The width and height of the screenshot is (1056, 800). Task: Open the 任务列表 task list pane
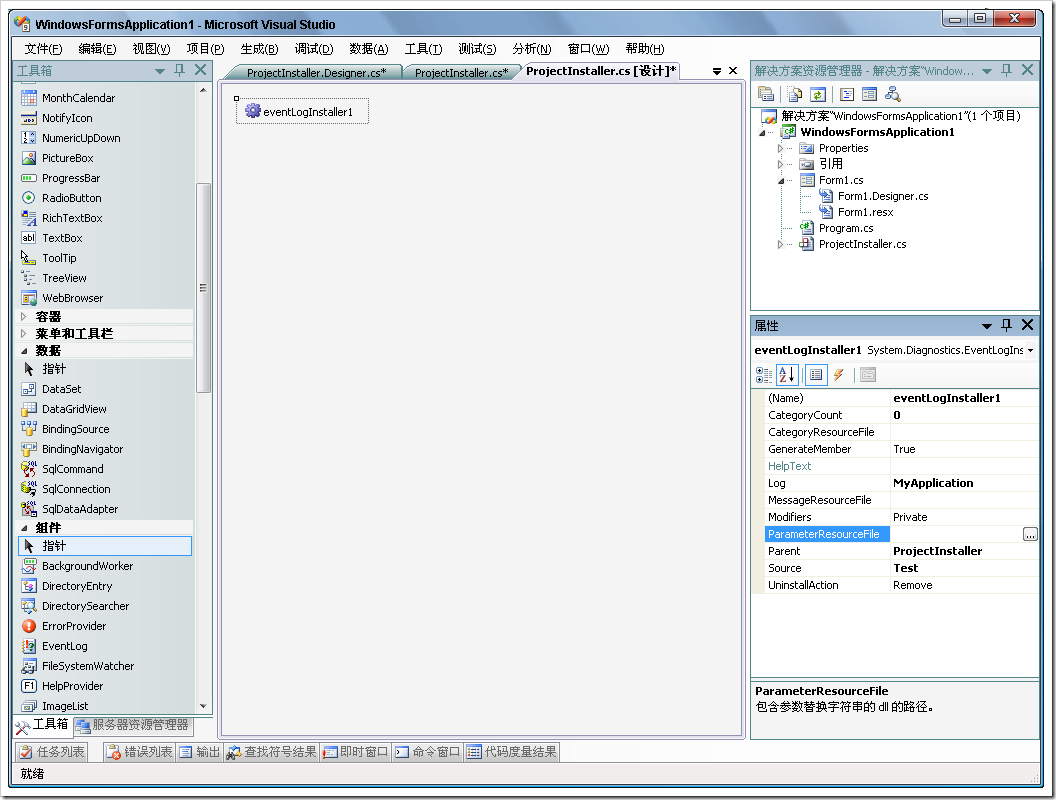click(x=52, y=752)
